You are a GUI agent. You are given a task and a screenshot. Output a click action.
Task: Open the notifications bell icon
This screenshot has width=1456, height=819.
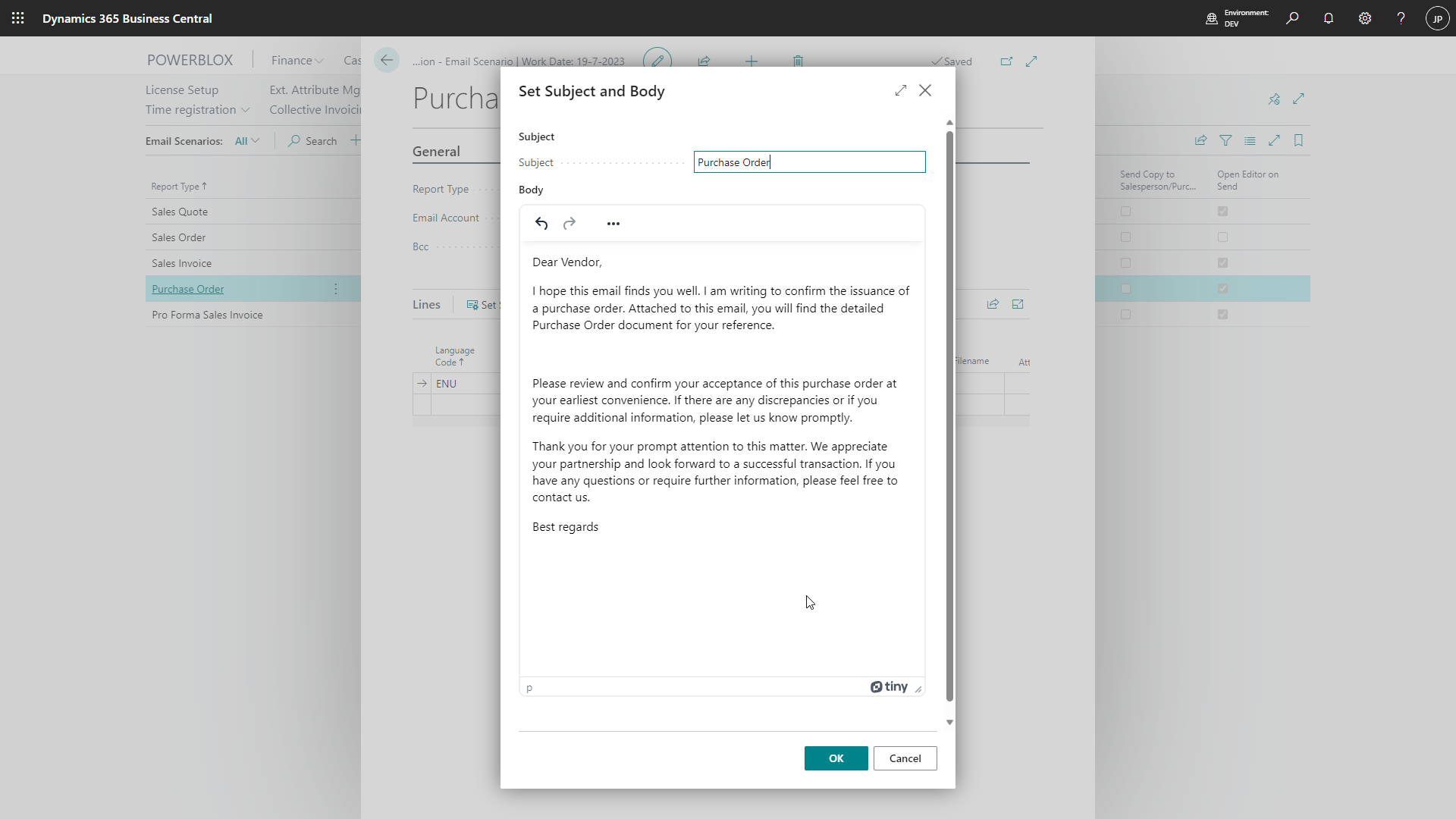click(1329, 18)
